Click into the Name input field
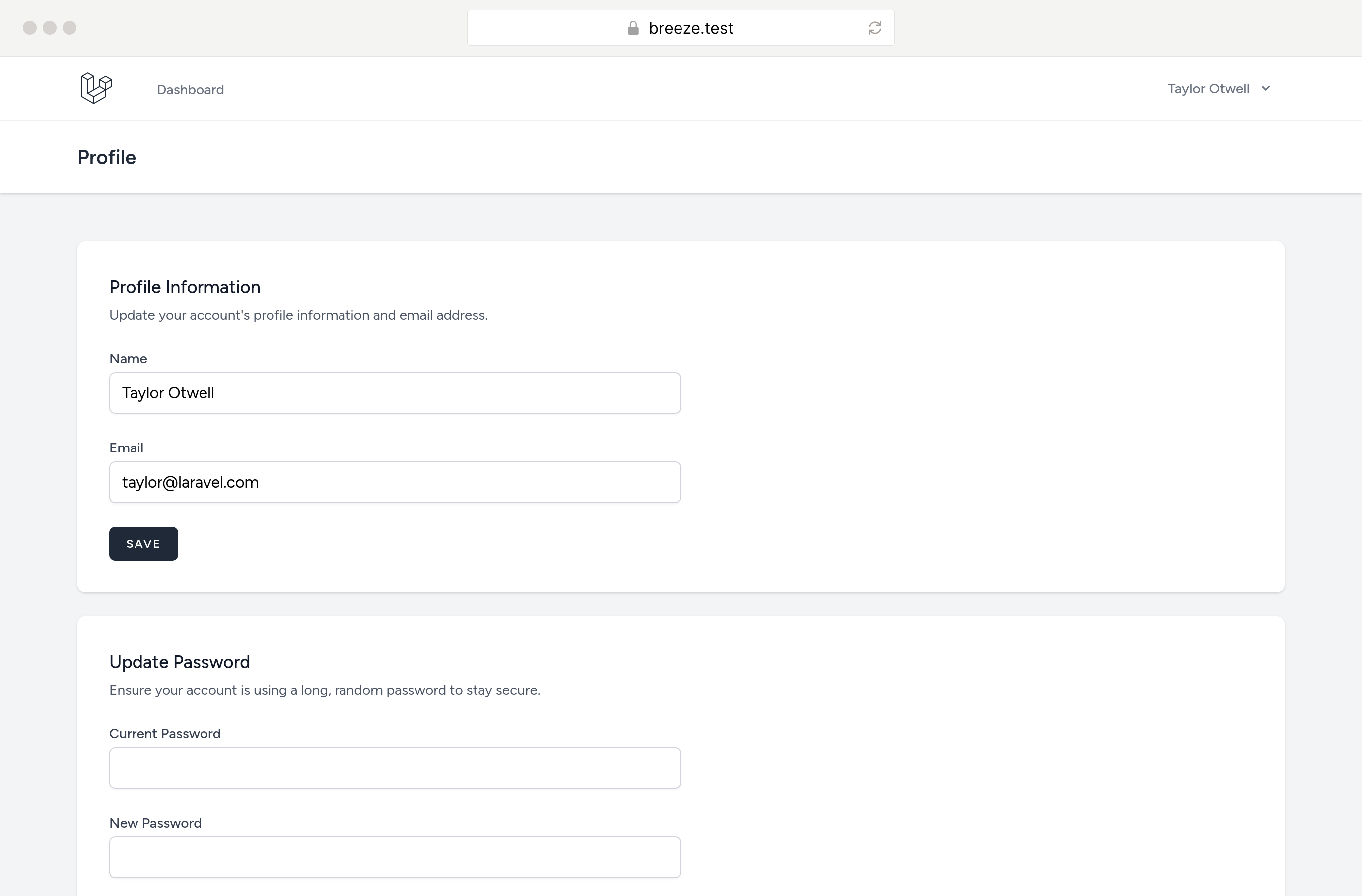Image resolution: width=1362 pixels, height=896 pixels. [x=394, y=393]
